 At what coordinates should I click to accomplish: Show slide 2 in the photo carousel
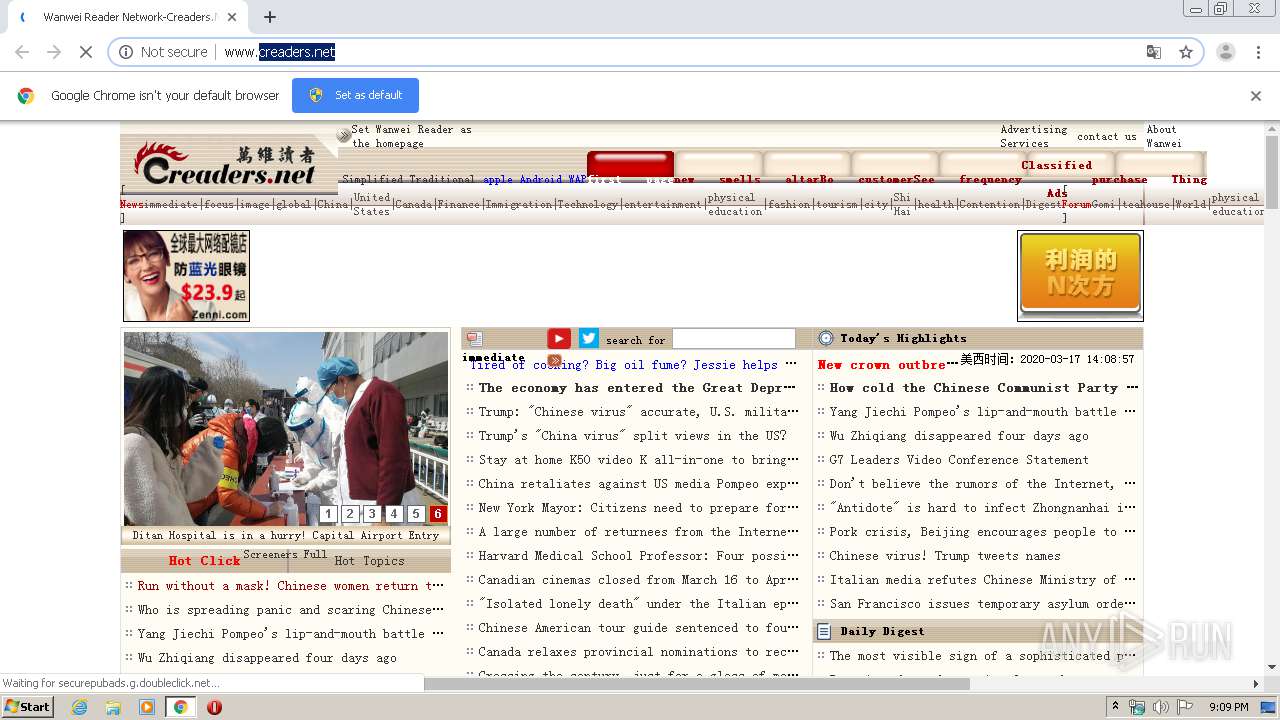[x=350, y=514]
